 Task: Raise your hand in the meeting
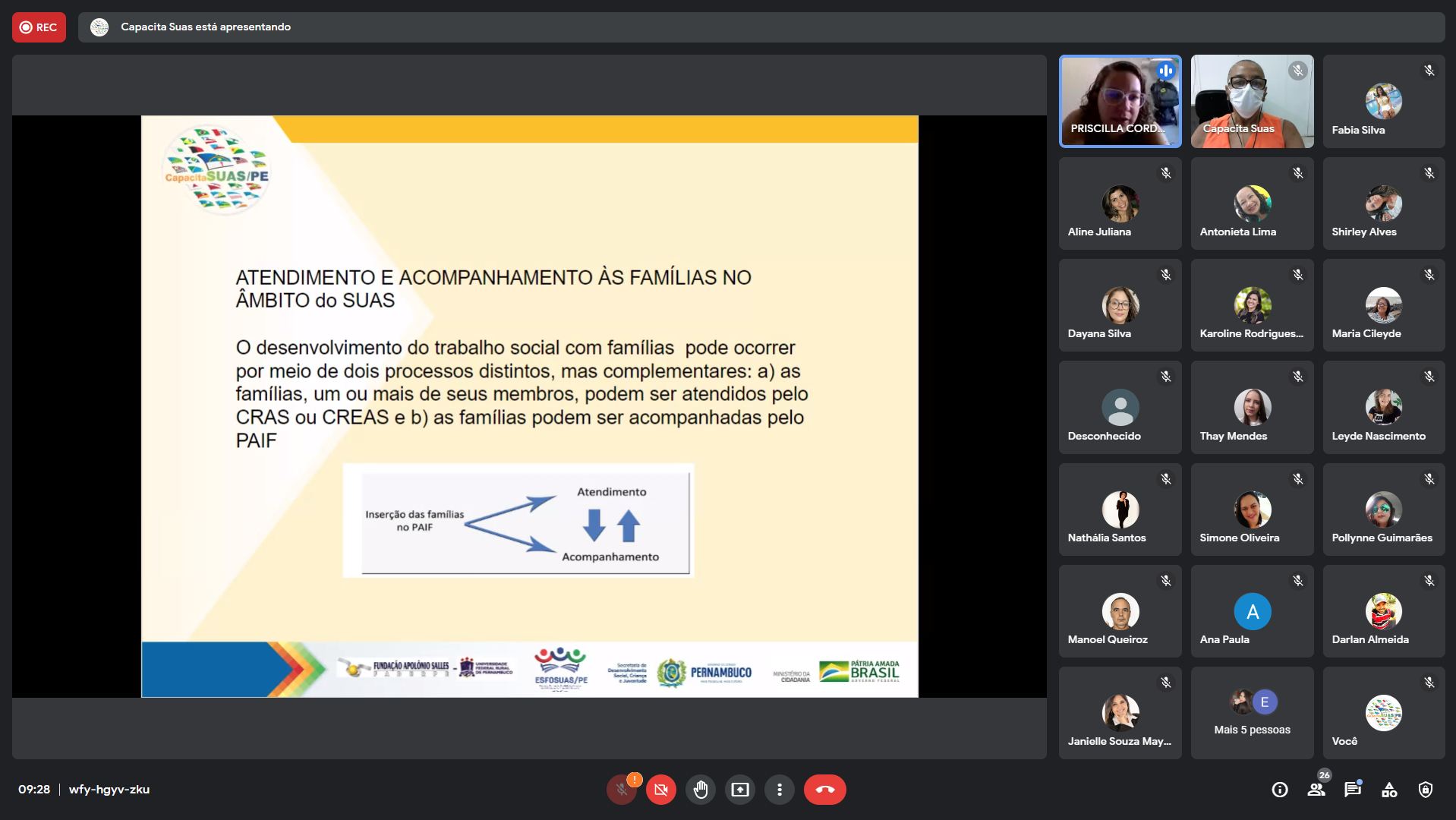point(701,790)
